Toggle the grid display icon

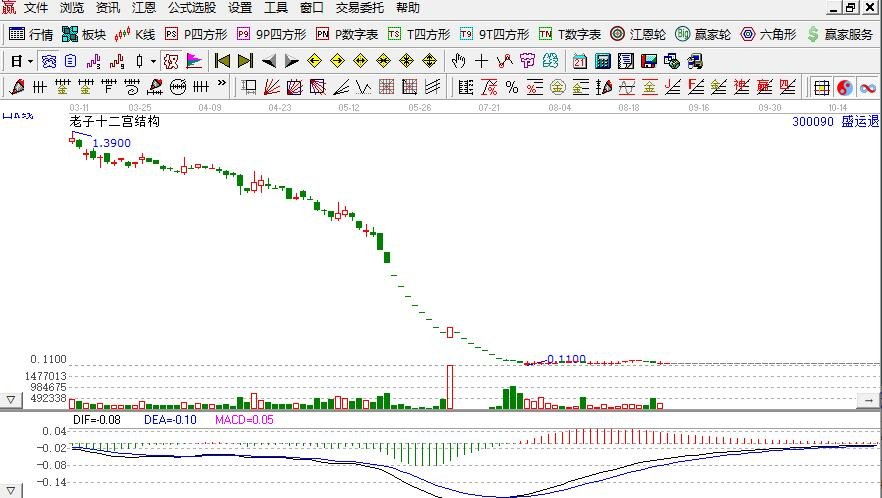click(x=821, y=87)
